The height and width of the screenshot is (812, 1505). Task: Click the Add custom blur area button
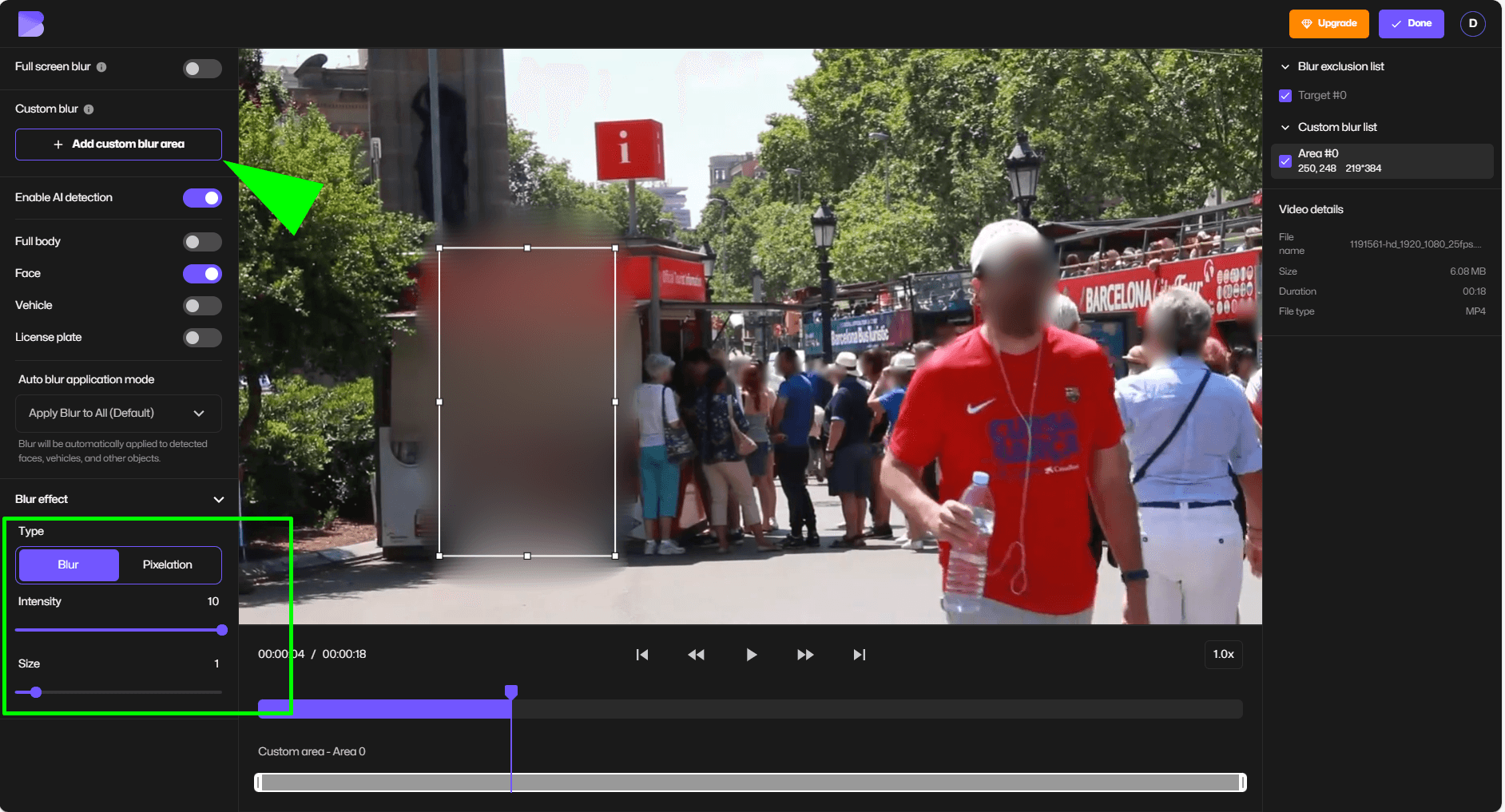(117, 145)
